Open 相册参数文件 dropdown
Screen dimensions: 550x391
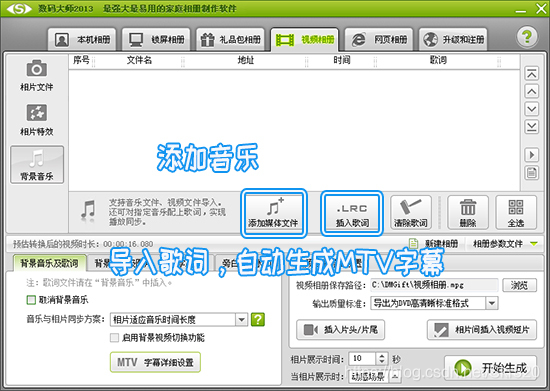[505, 243]
